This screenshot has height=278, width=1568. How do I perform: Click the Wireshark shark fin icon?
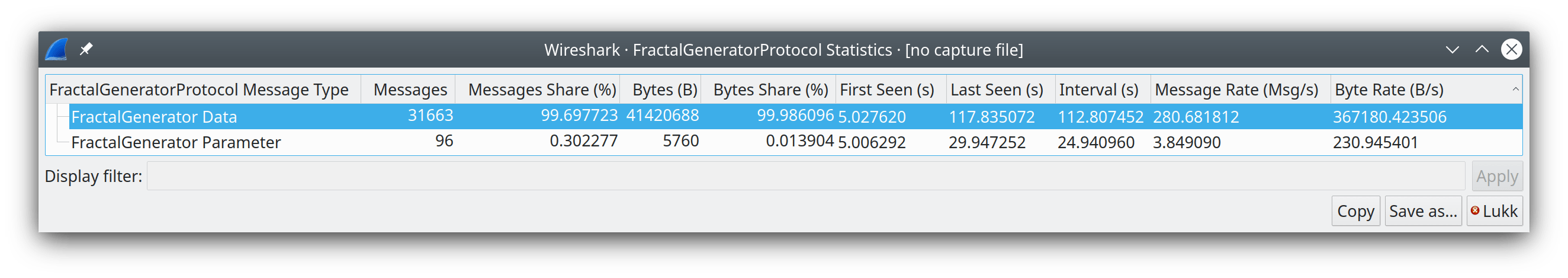57,49
